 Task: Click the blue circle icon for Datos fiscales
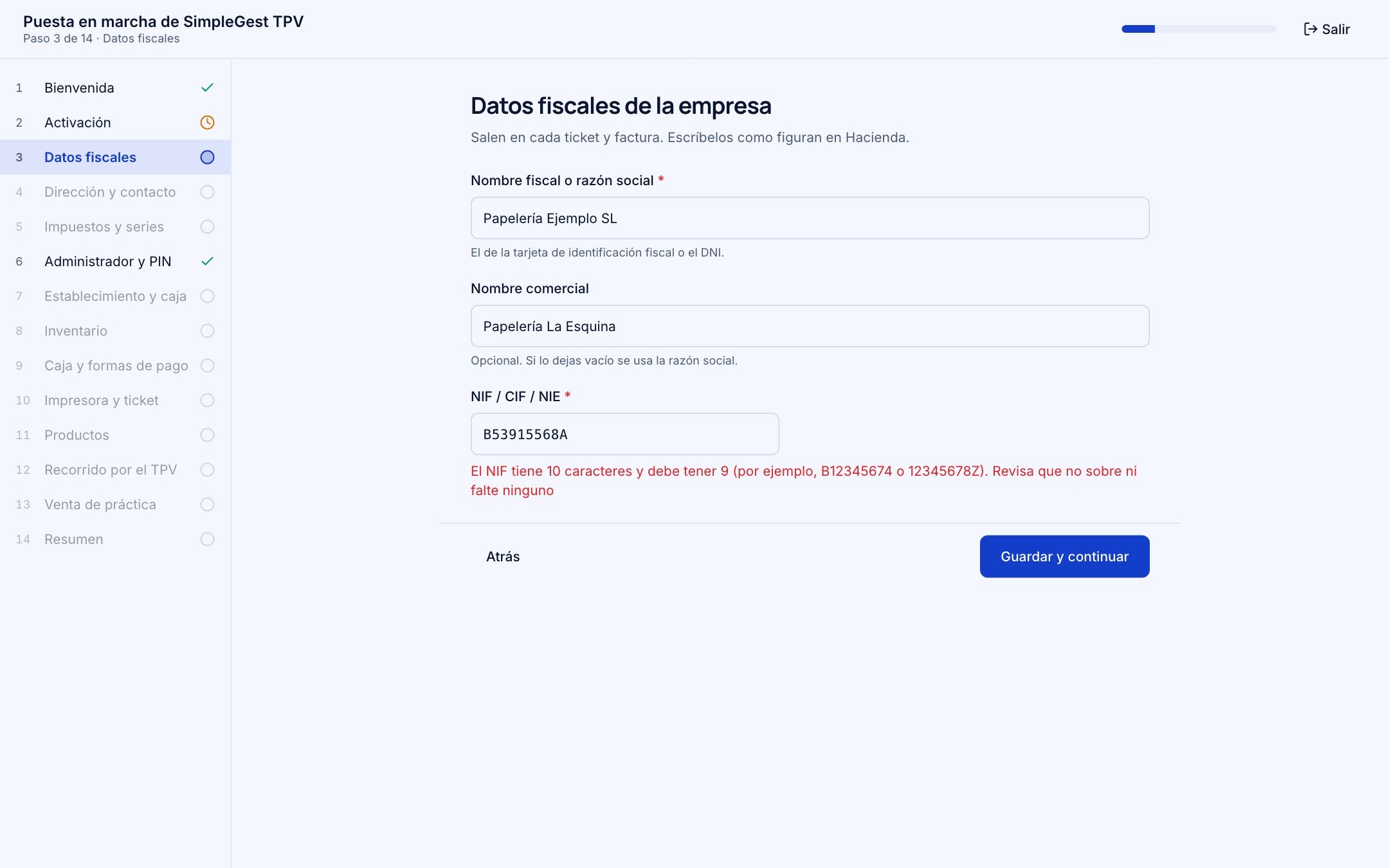[x=207, y=157]
